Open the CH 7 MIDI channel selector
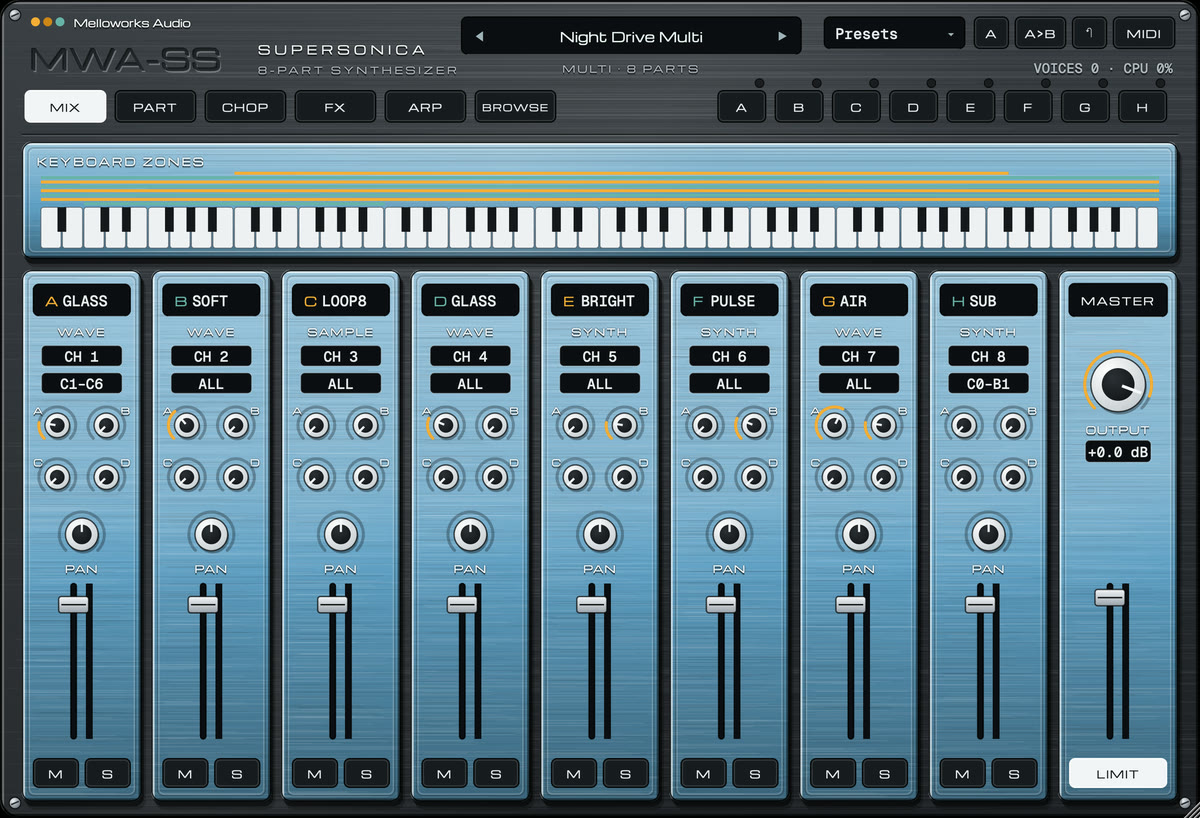The image size is (1200, 818). (859, 356)
